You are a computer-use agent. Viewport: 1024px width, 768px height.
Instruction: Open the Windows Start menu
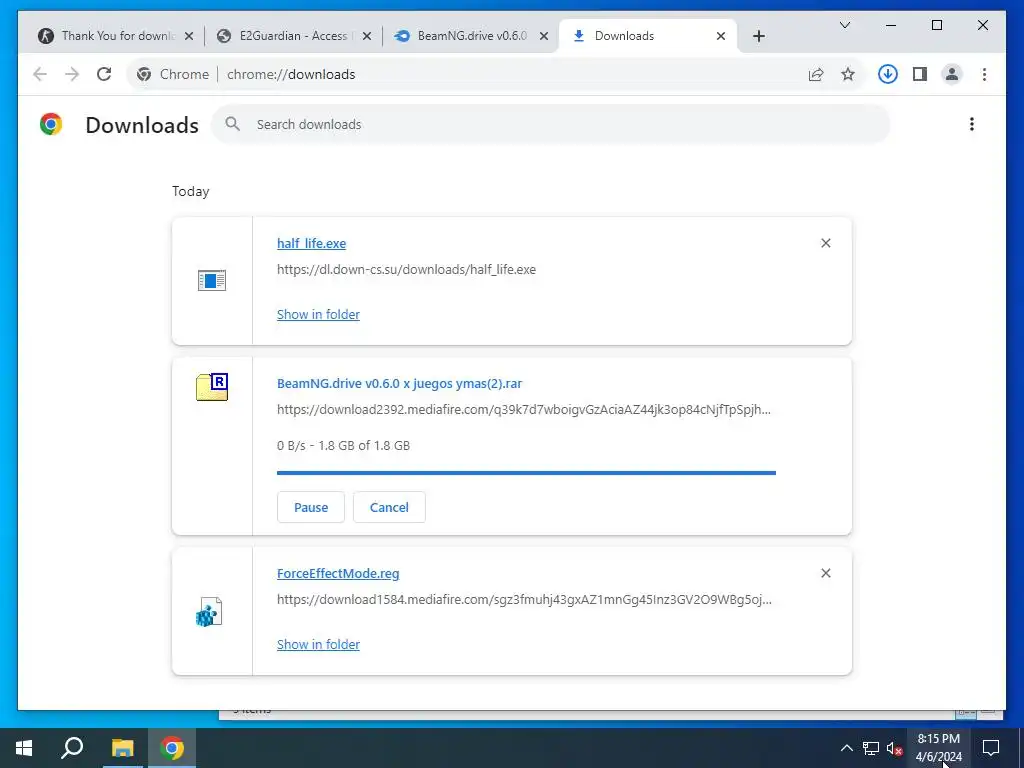(x=24, y=748)
